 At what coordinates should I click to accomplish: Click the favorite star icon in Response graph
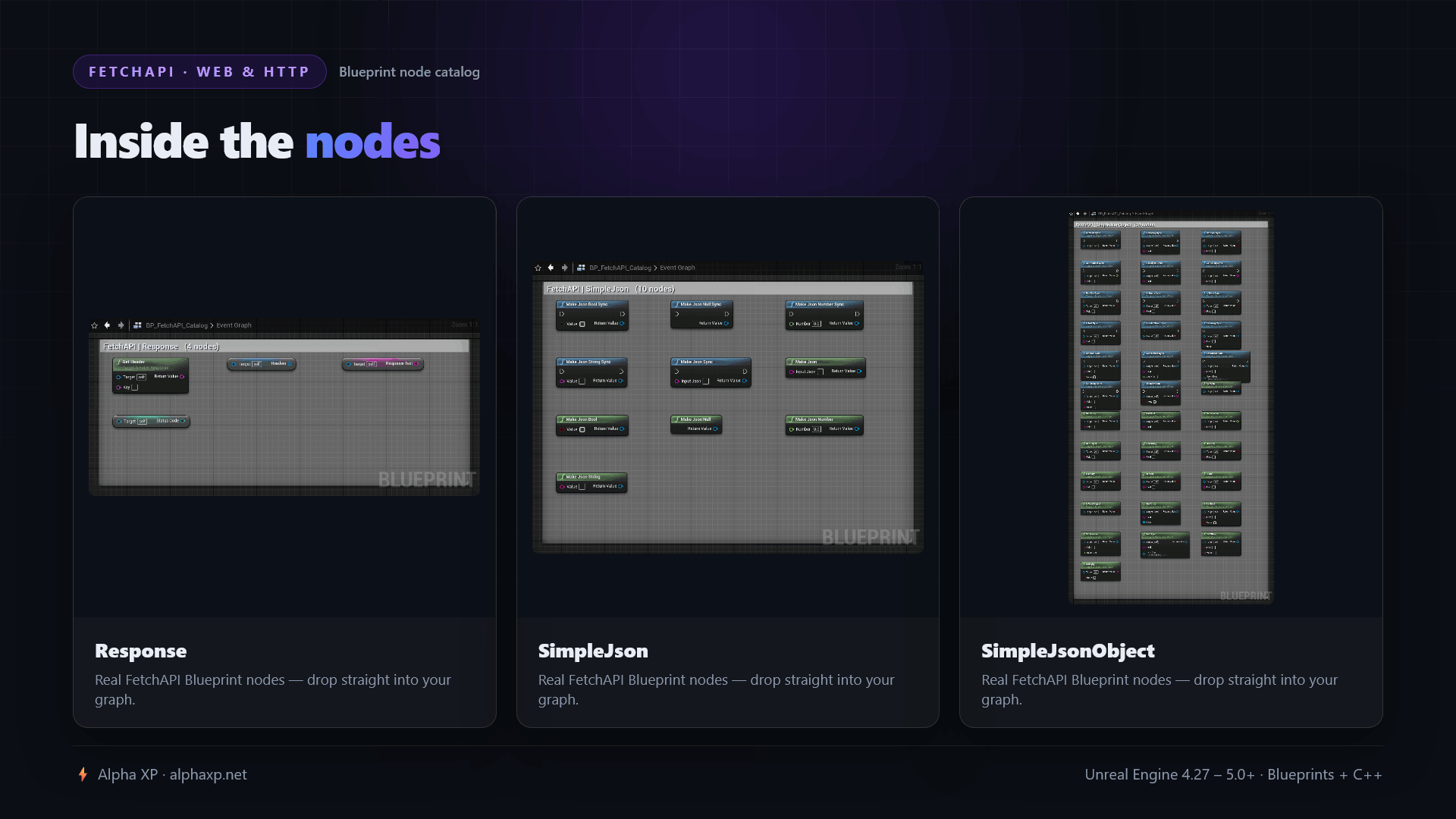click(x=95, y=325)
